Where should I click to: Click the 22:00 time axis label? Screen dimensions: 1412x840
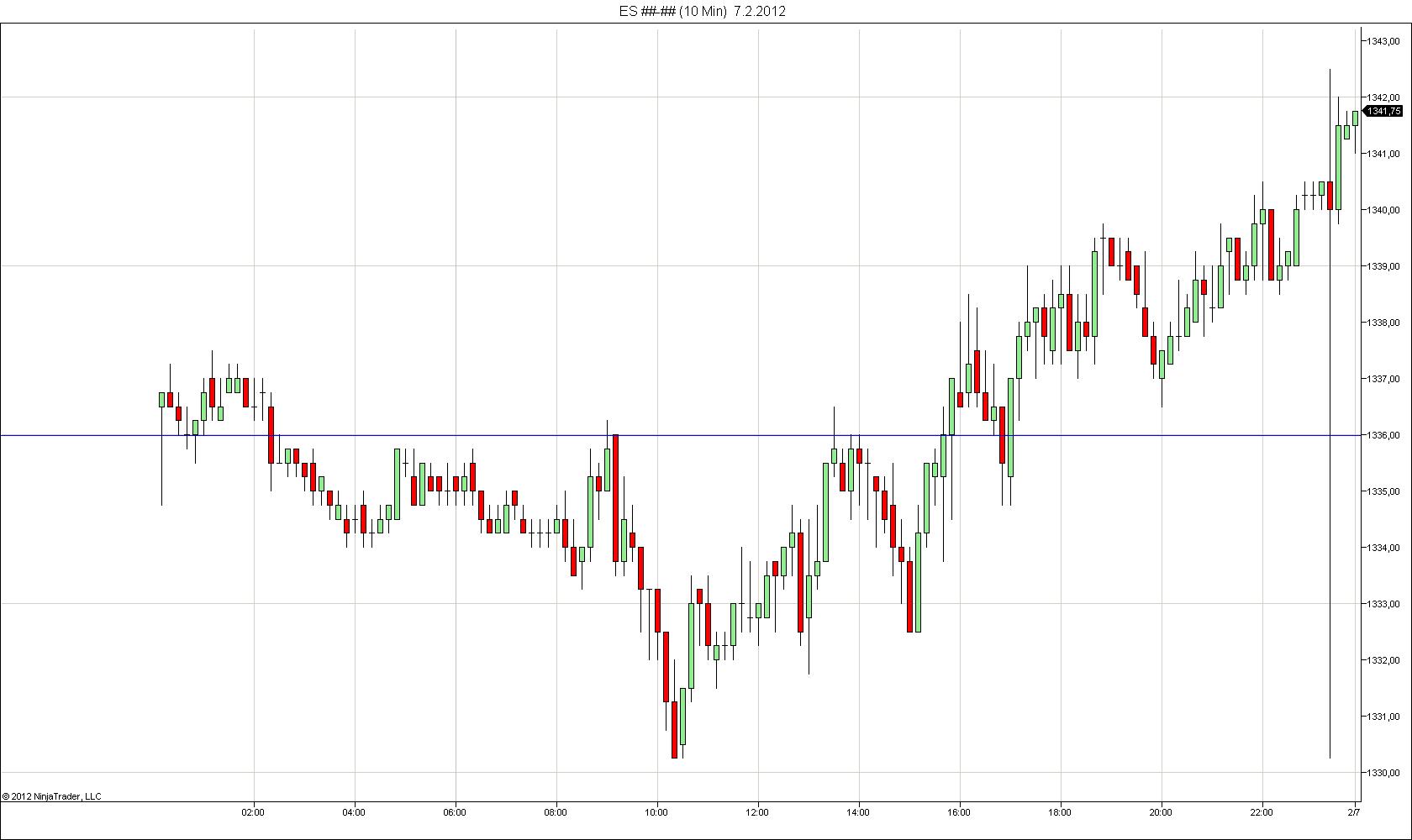(1262, 812)
